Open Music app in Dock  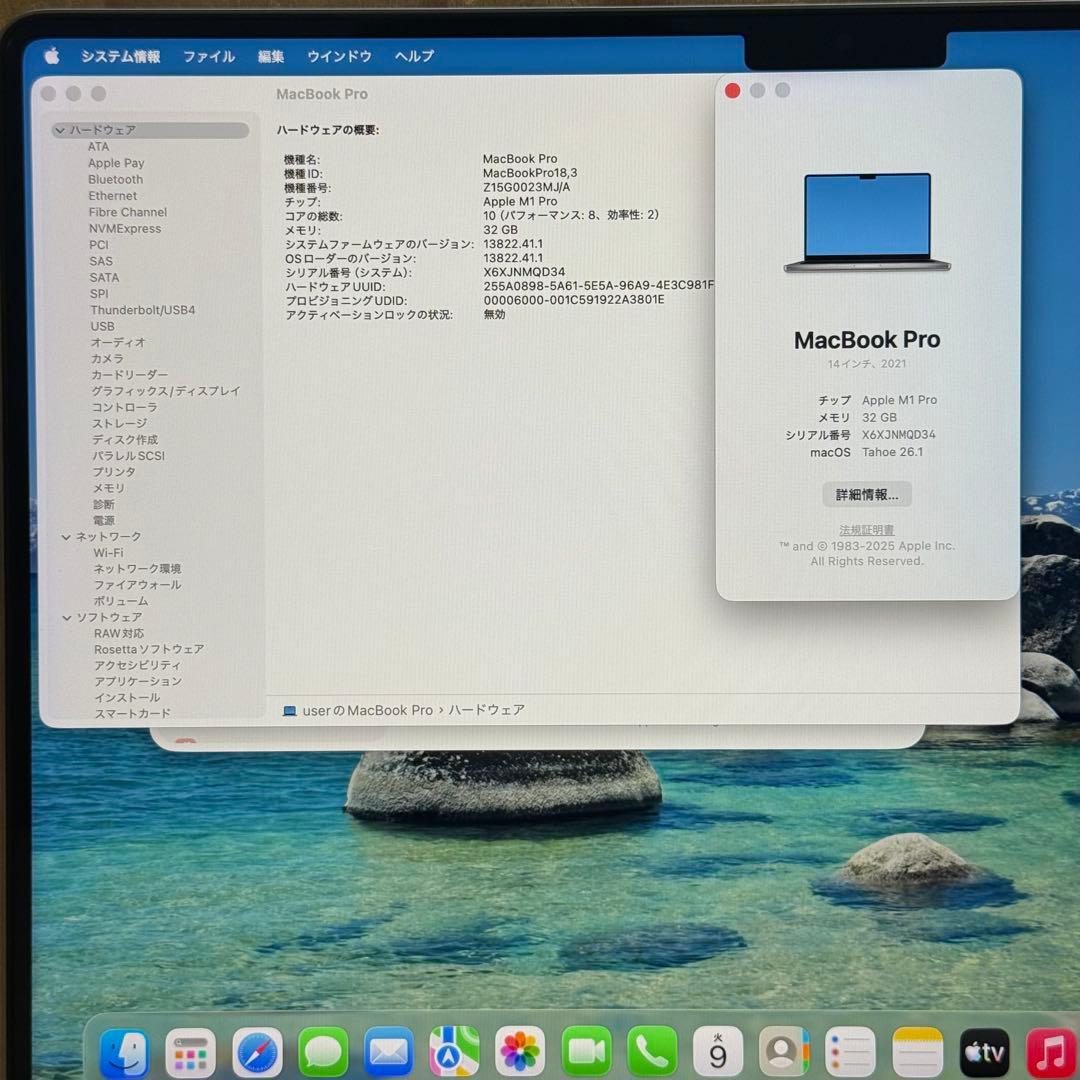(x=1051, y=1052)
